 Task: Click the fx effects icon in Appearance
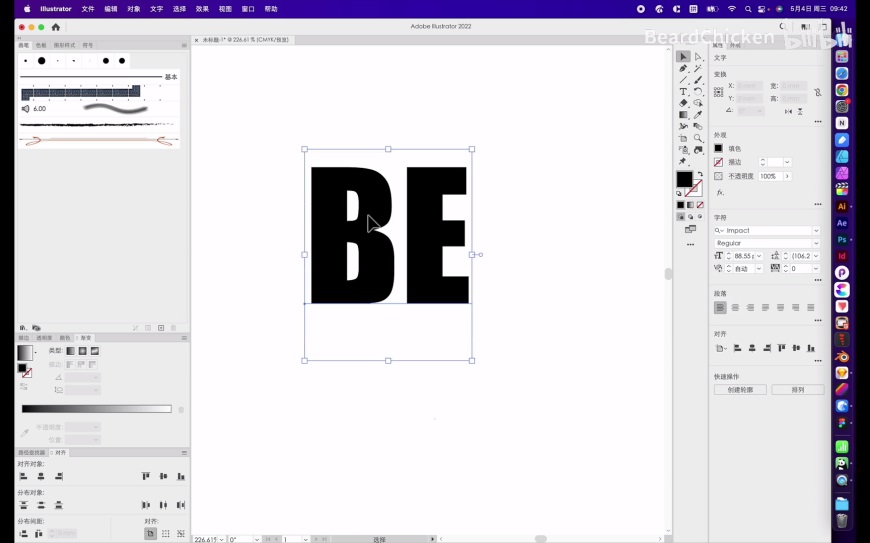[x=720, y=192]
